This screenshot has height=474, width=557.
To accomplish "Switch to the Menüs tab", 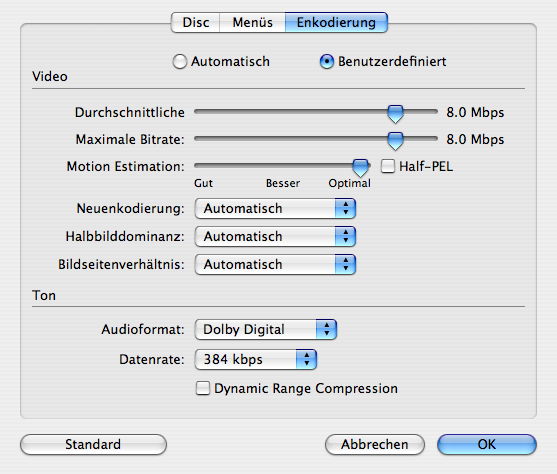I will 253,22.
